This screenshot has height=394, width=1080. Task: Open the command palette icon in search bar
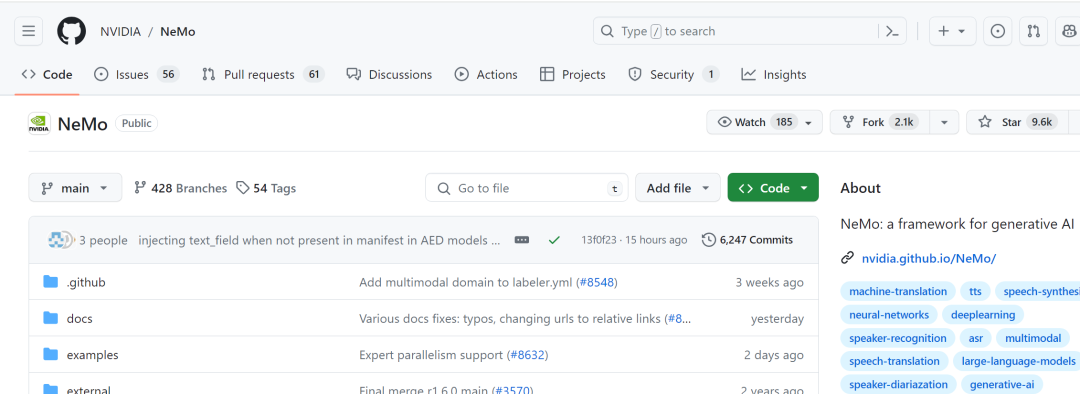tap(892, 32)
